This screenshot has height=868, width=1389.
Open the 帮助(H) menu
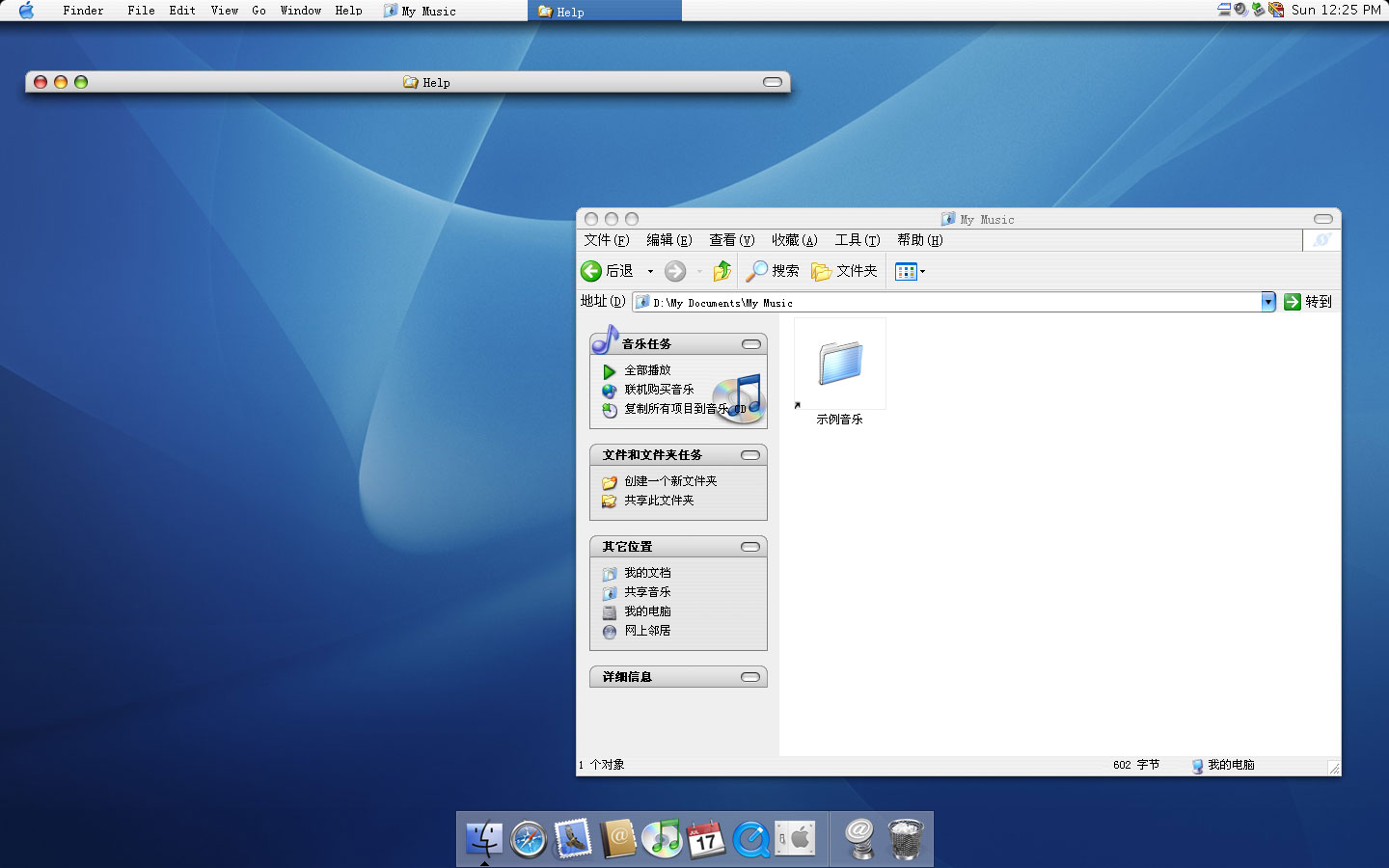point(919,240)
